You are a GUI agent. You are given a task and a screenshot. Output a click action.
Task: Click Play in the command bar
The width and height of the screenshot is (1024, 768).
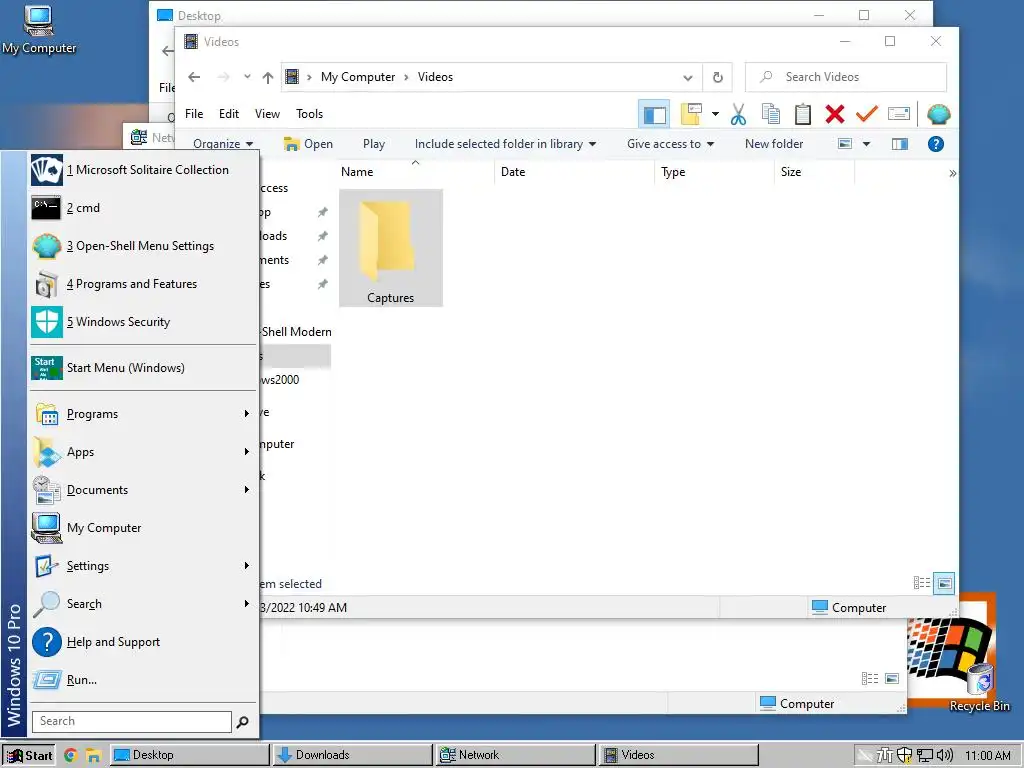374,144
